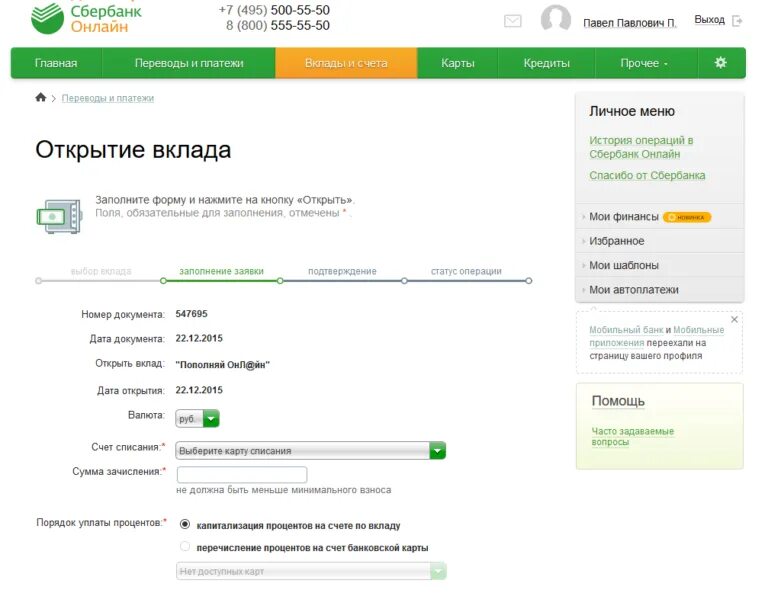This screenshot has width=768, height=593.
Task: Open Вклады и счета tab
Action: [x=346, y=63]
